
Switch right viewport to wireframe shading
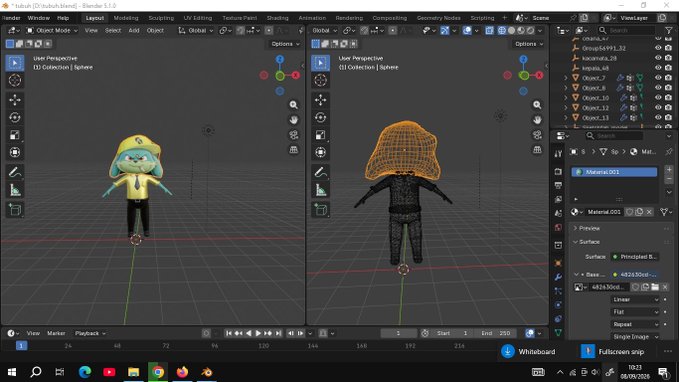tap(502, 30)
